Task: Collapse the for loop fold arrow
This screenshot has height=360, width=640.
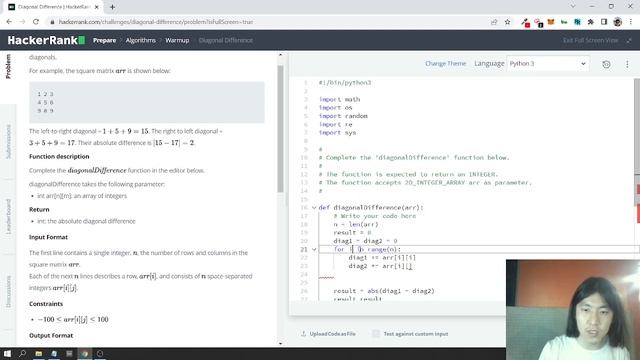Action: (314, 249)
